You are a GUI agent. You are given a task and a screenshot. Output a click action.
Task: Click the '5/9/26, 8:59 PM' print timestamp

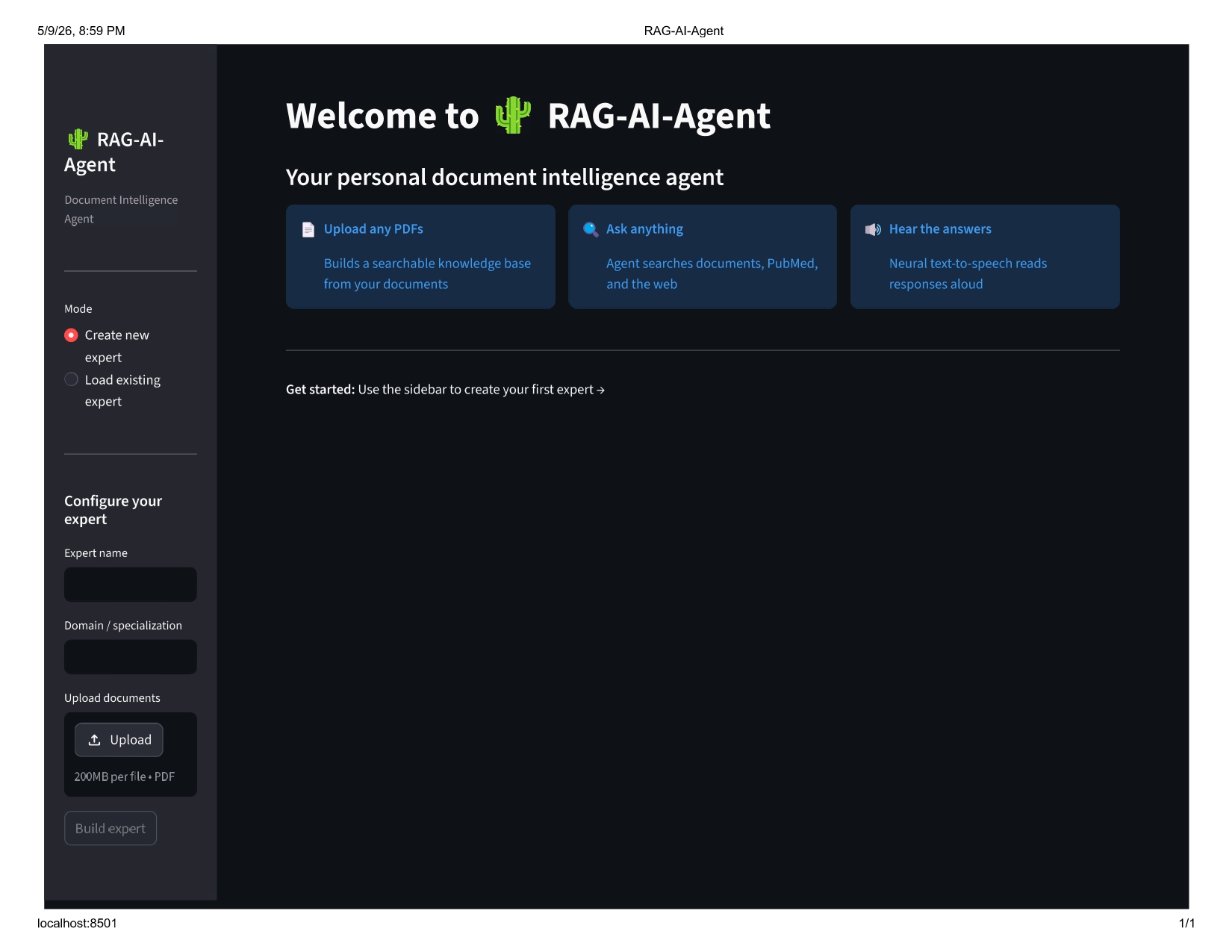coord(81,31)
